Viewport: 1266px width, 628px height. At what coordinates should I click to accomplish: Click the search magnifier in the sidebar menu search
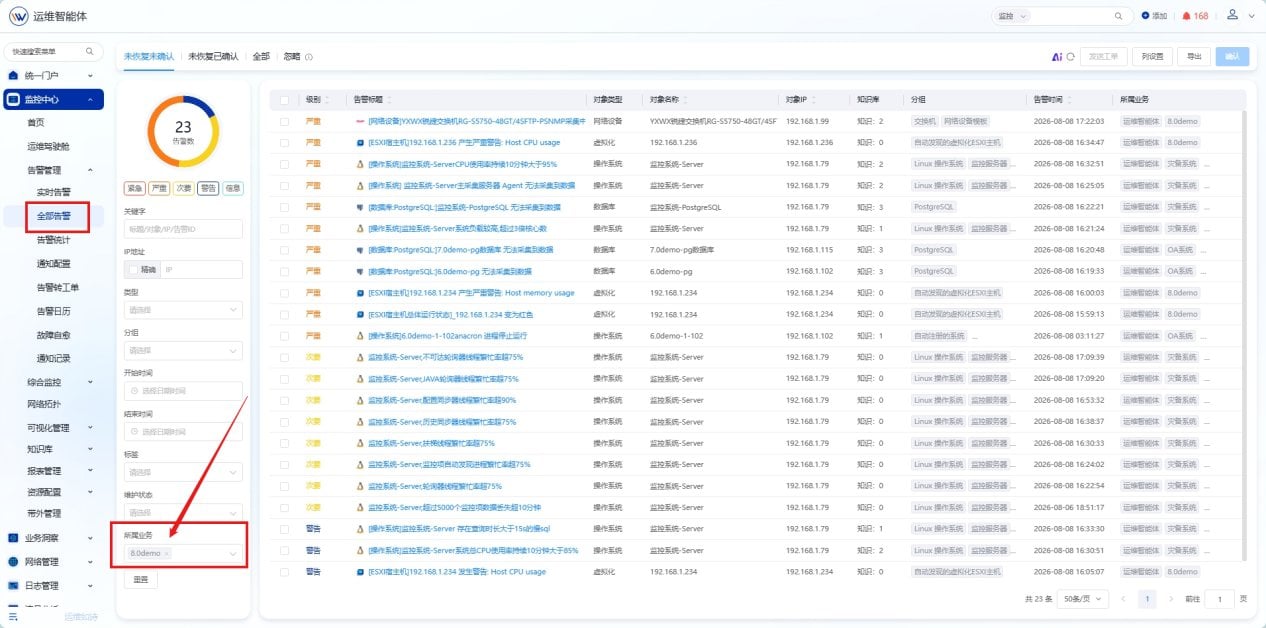point(89,51)
